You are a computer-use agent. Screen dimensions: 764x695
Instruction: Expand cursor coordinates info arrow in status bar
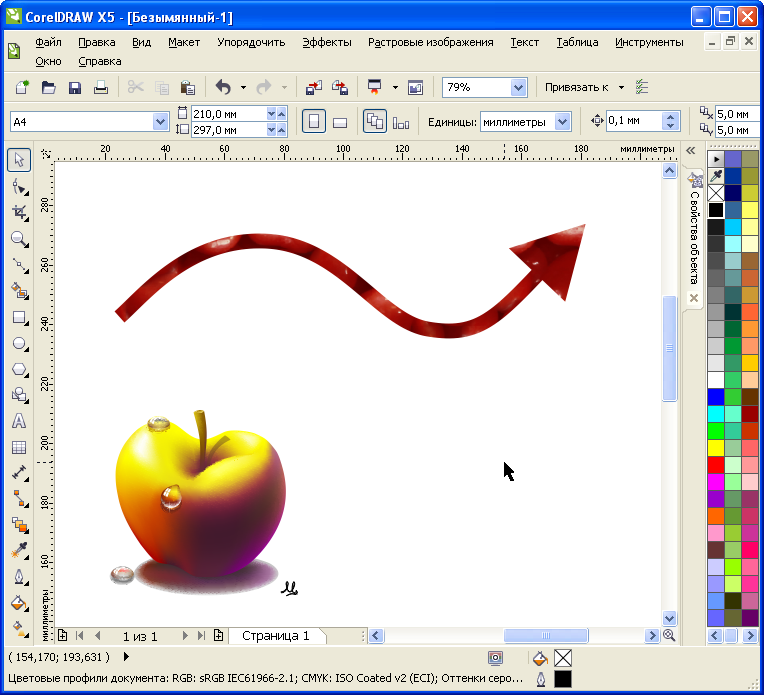pyautogui.click(x=126, y=656)
